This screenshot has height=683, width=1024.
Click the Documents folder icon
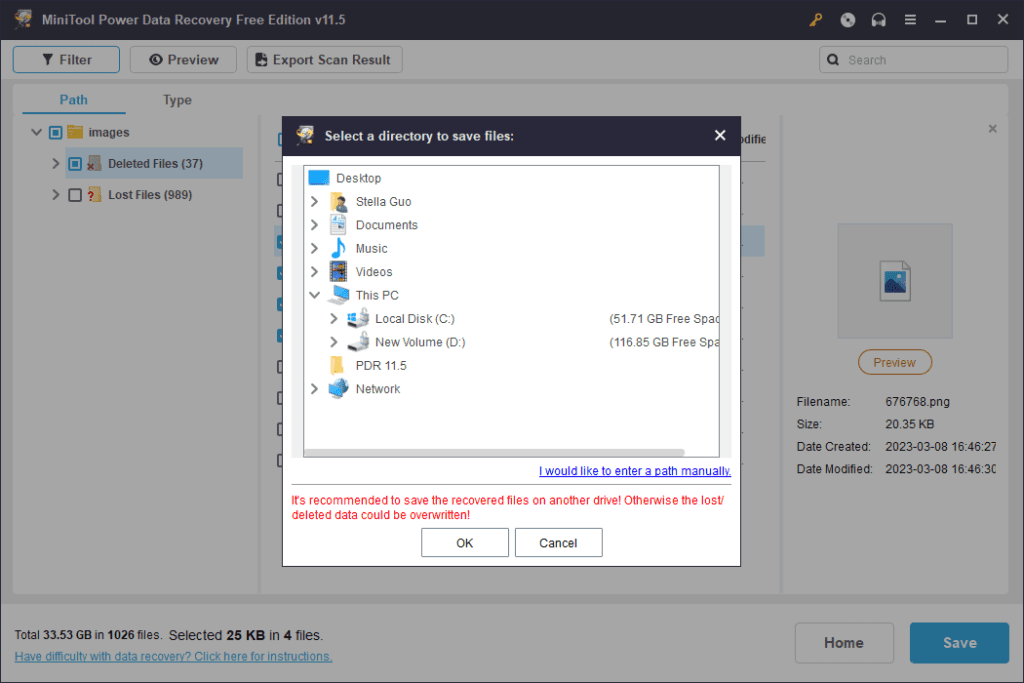338,225
